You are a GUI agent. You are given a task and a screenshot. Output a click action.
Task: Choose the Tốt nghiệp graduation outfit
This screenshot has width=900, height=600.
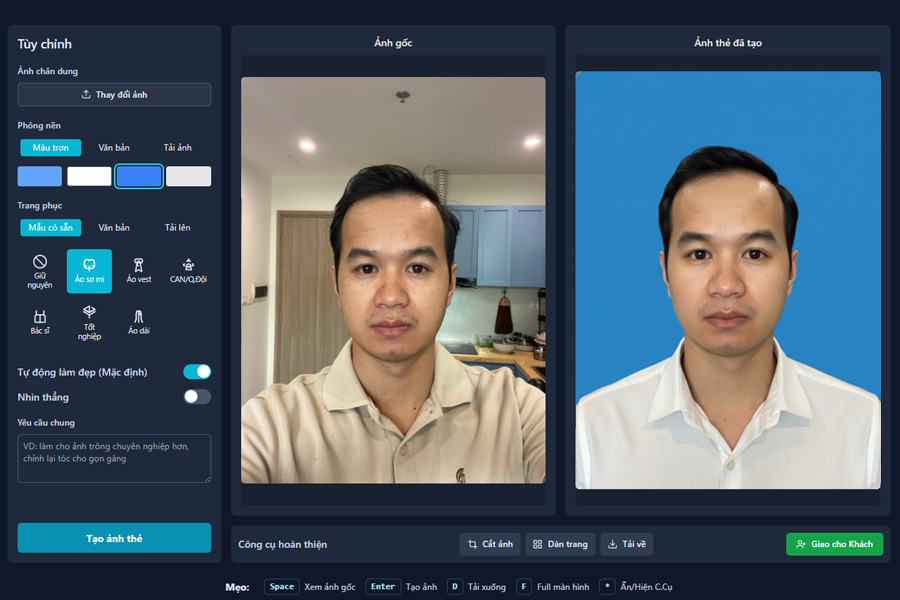(x=89, y=321)
